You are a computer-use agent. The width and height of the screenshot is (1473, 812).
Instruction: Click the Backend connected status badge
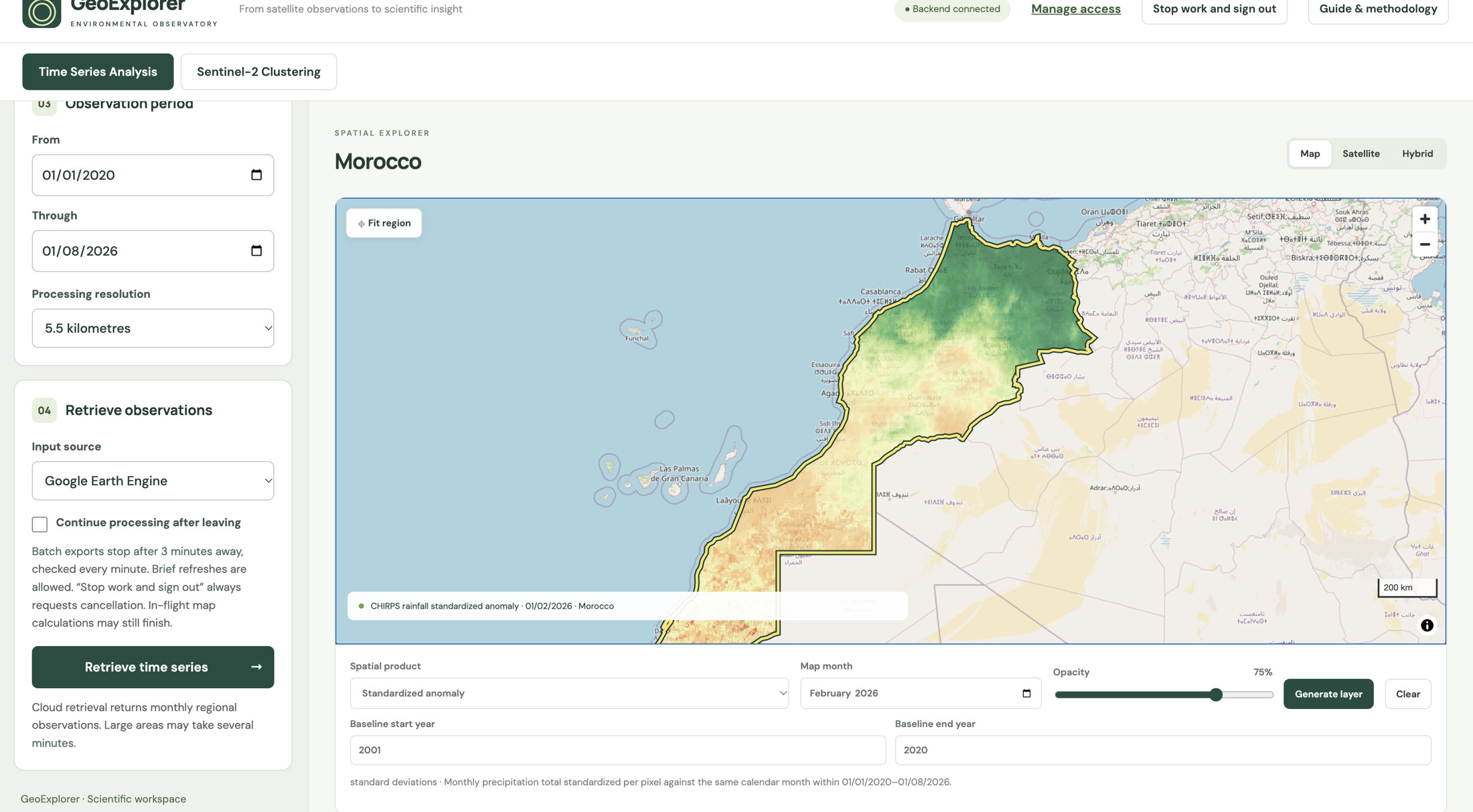[x=951, y=9]
